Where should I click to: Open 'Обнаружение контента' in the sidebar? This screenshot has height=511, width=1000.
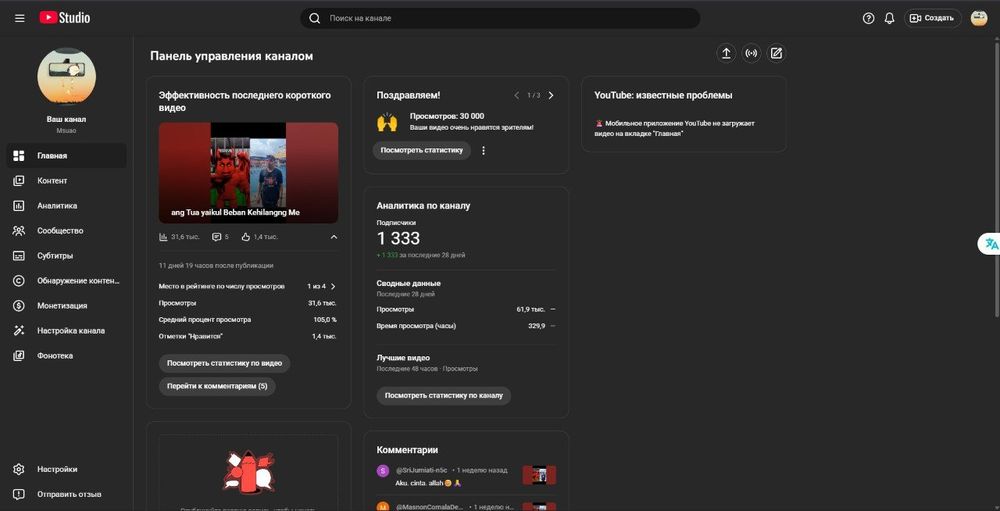coord(66,281)
